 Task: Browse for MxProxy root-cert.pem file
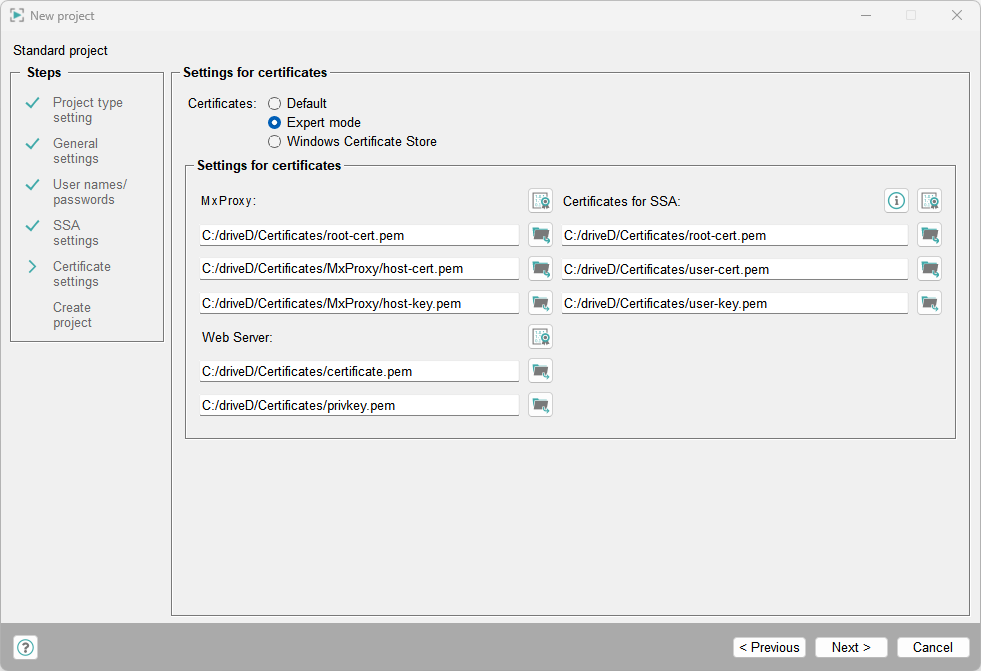point(540,235)
